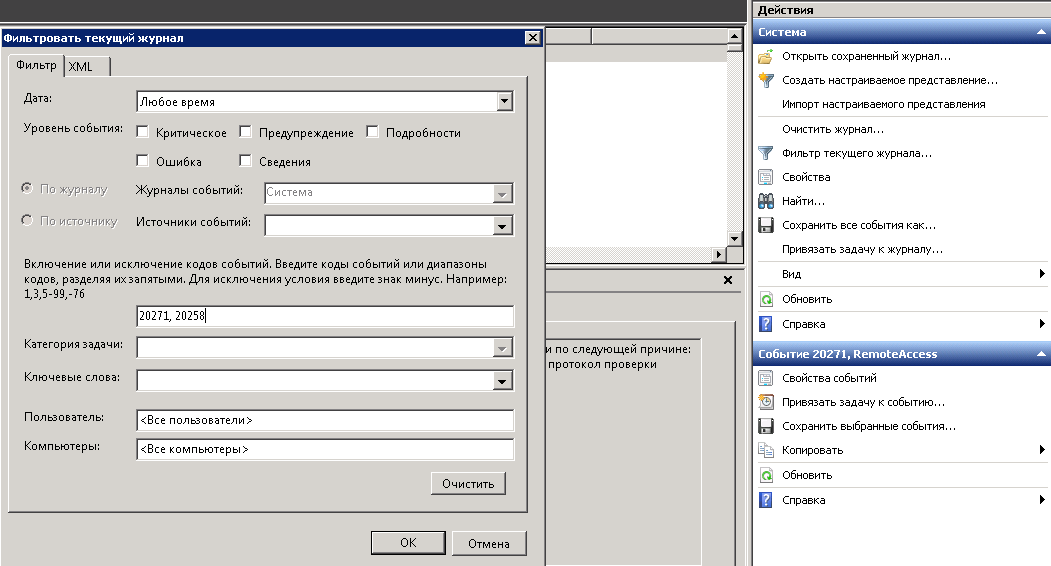Click the log Properties icon in Actions

[x=766, y=178]
